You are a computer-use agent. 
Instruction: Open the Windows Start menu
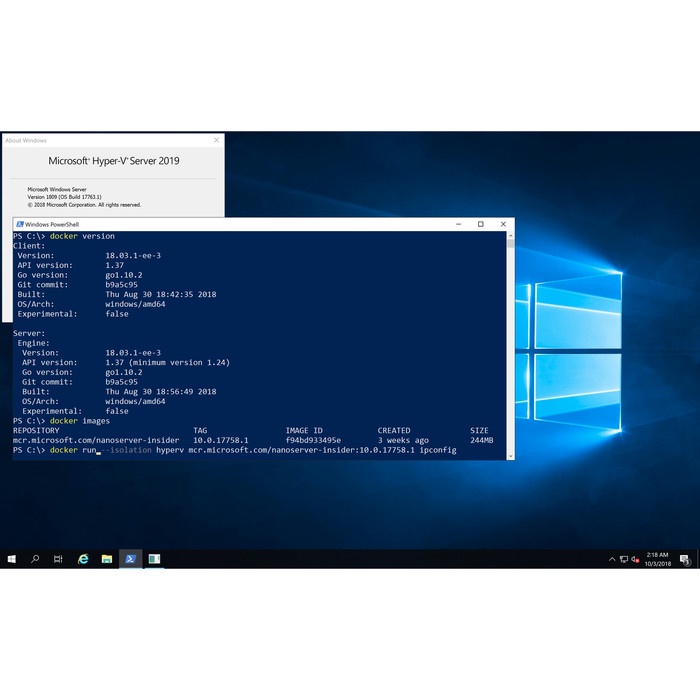coord(12,559)
